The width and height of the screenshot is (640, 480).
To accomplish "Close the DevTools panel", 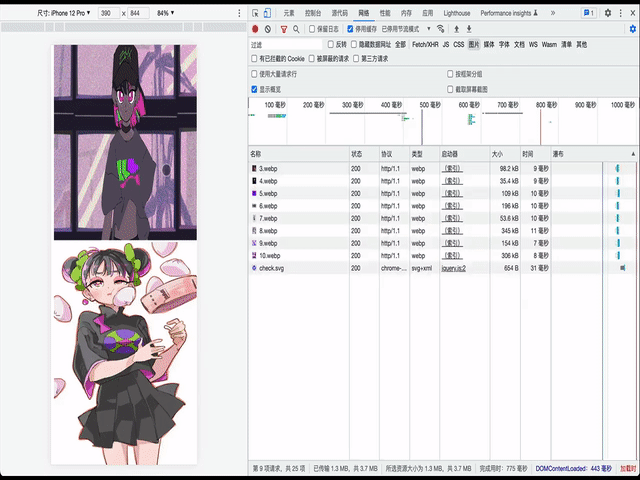I will pyautogui.click(x=633, y=13).
